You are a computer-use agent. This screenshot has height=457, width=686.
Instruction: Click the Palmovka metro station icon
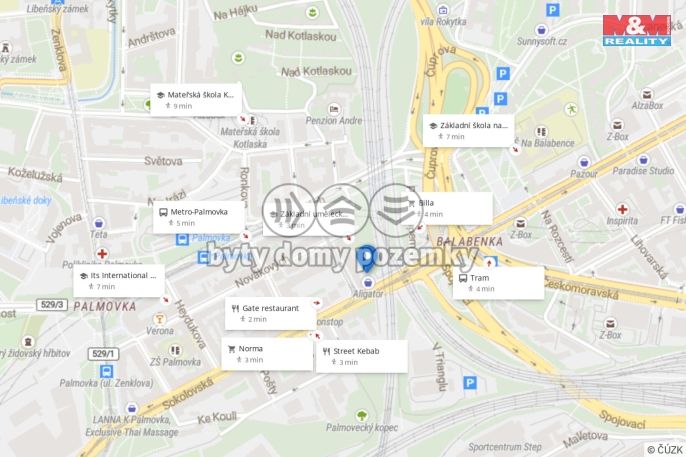tap(182, 239)
